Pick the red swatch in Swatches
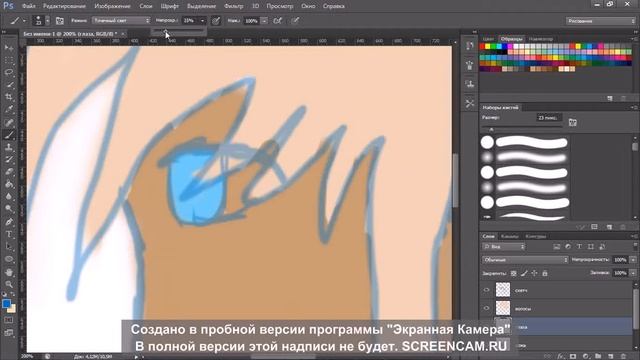 click(x=482, y=47)
